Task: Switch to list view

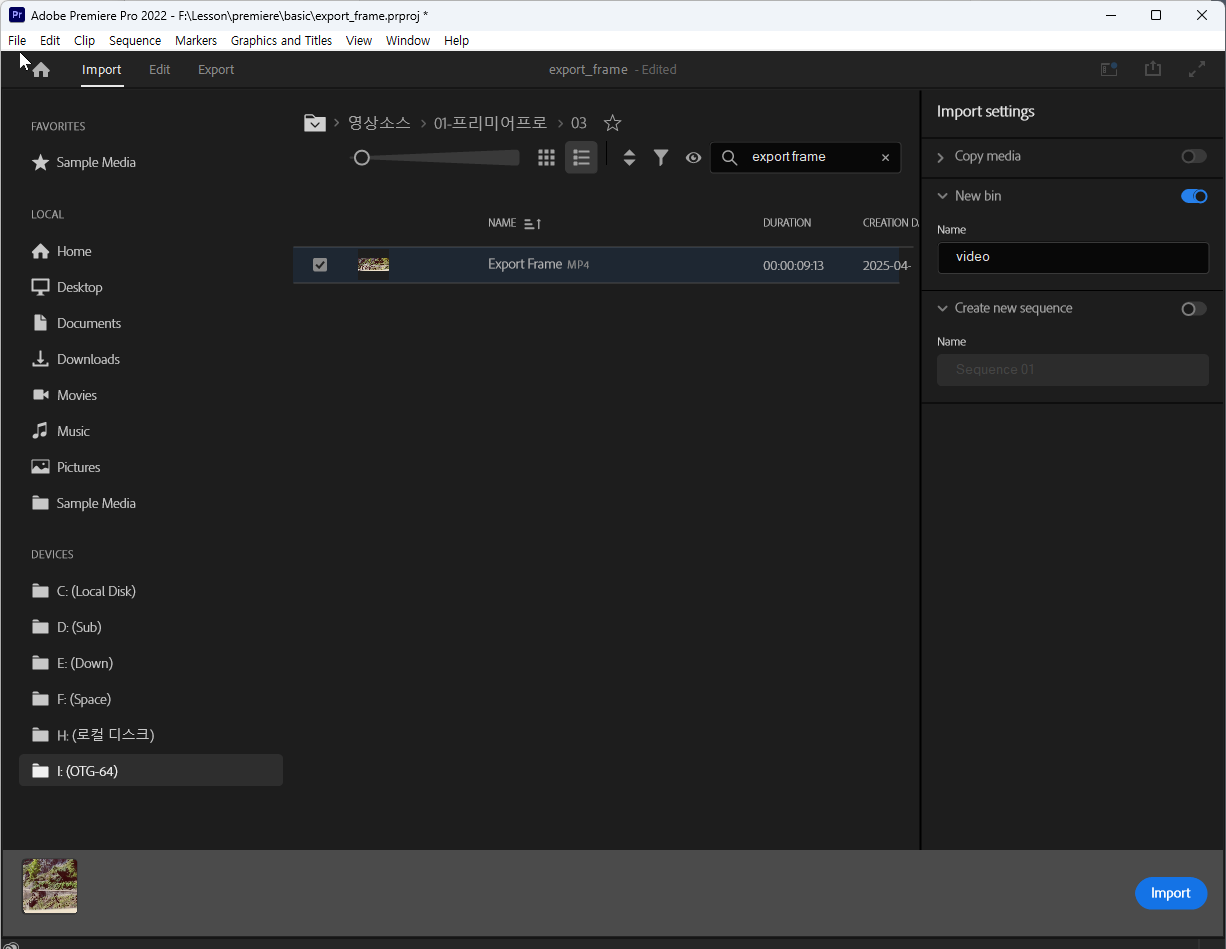Action: (x=581, y=158)
